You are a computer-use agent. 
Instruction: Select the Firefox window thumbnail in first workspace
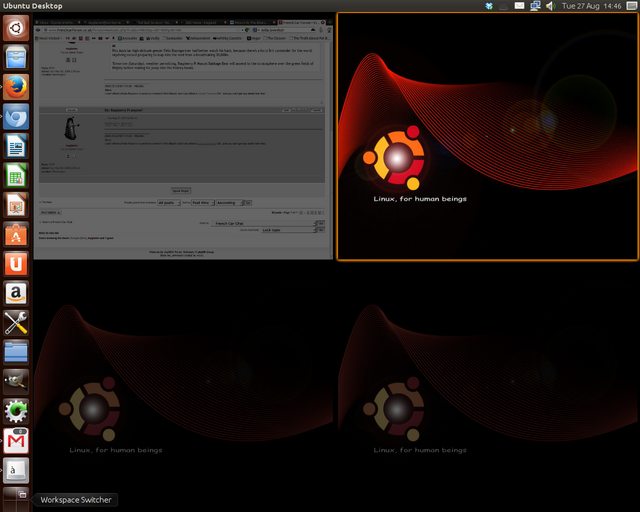[x=183, y=139]
